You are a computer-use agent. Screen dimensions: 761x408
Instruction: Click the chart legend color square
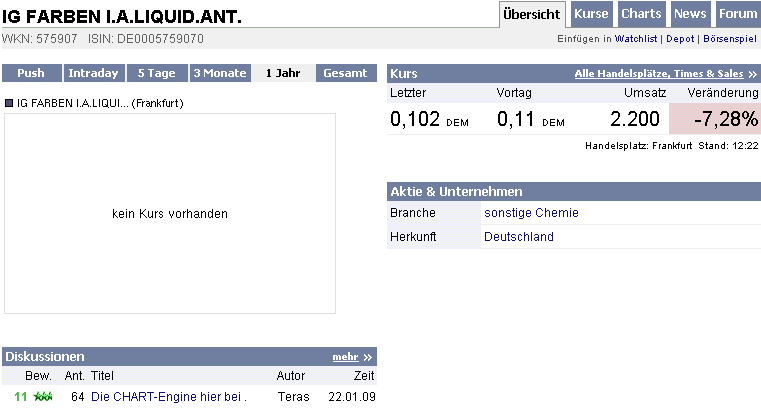[9, 103]
